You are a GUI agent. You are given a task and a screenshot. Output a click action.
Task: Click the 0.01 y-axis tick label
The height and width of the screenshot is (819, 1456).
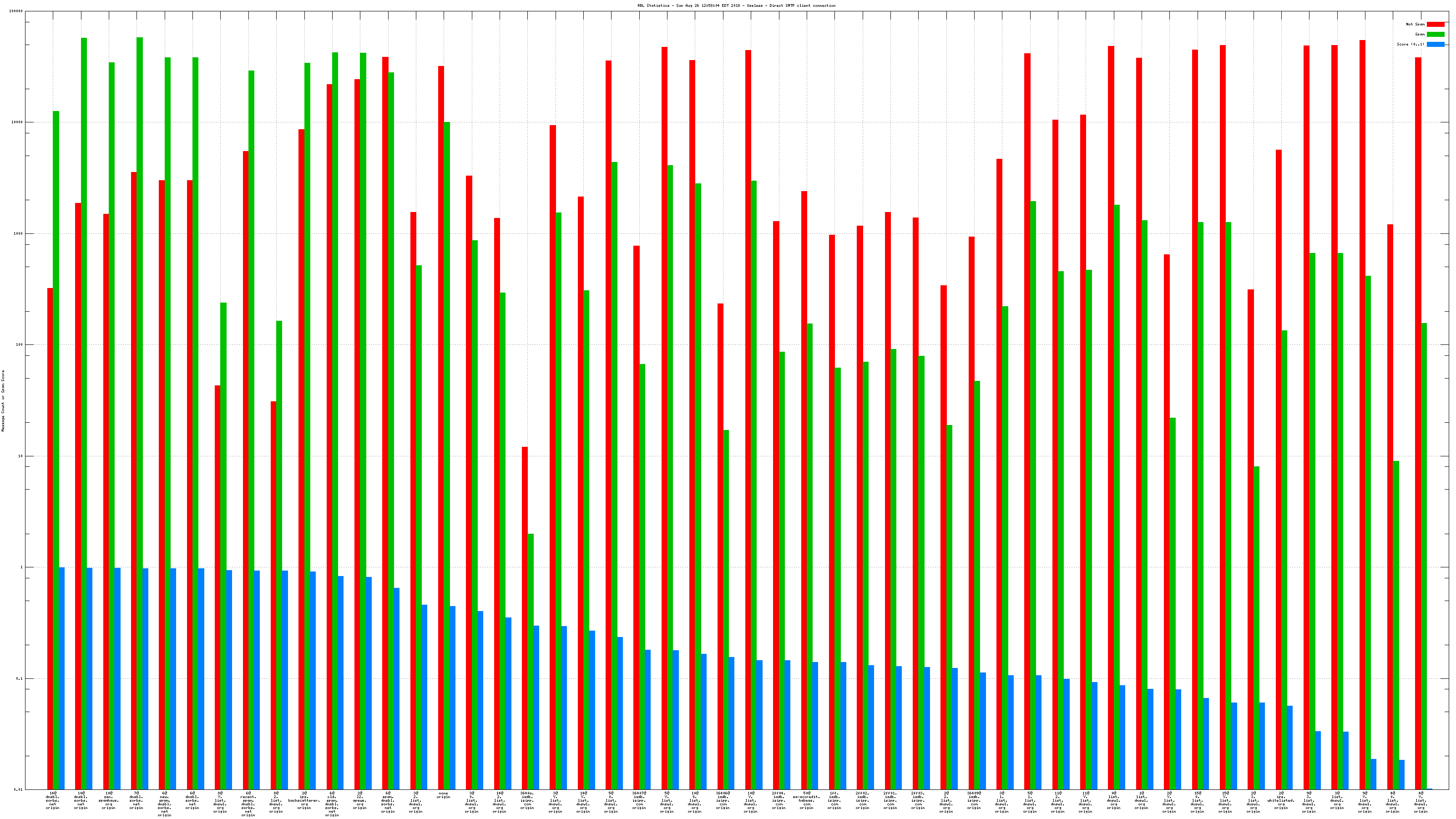[x=18, y=789]
